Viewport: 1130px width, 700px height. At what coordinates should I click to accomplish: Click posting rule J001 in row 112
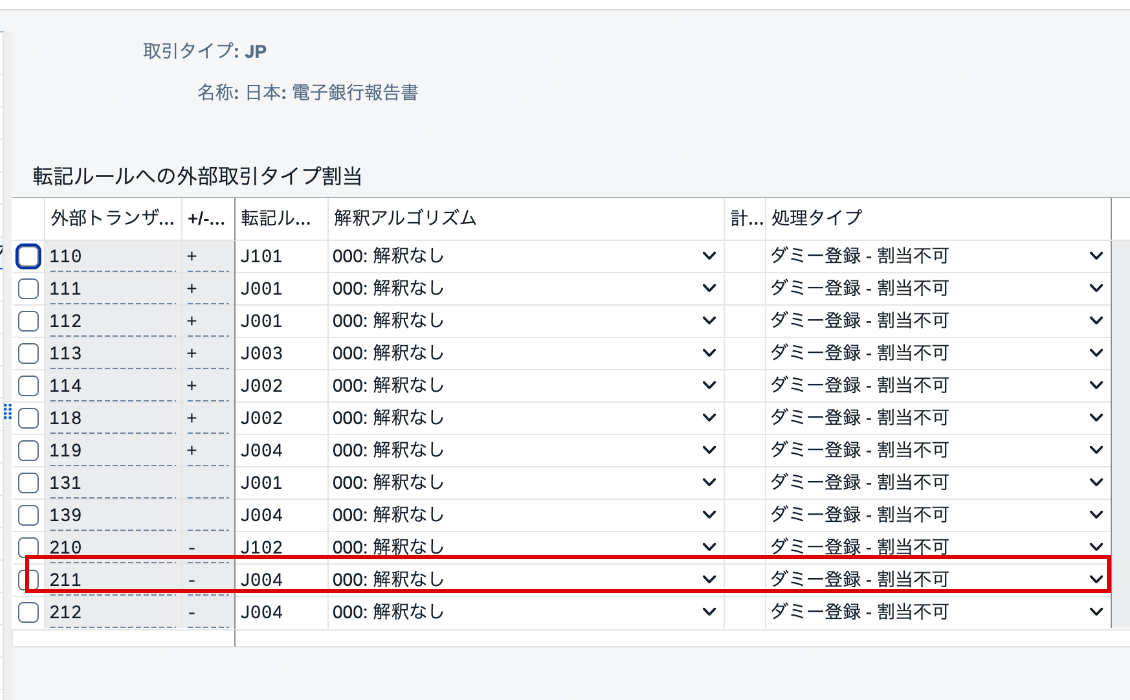click(282, 321)
